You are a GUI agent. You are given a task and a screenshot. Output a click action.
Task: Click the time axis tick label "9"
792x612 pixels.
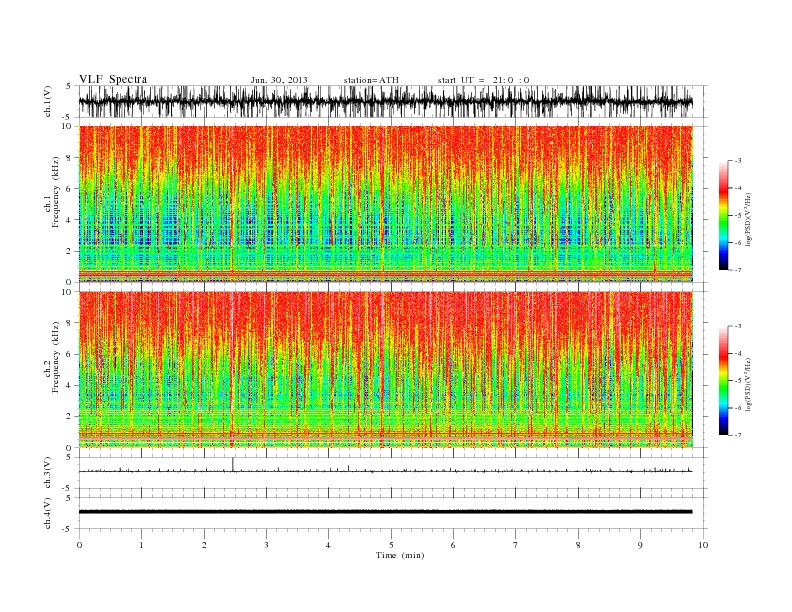[x=640, y=545]
